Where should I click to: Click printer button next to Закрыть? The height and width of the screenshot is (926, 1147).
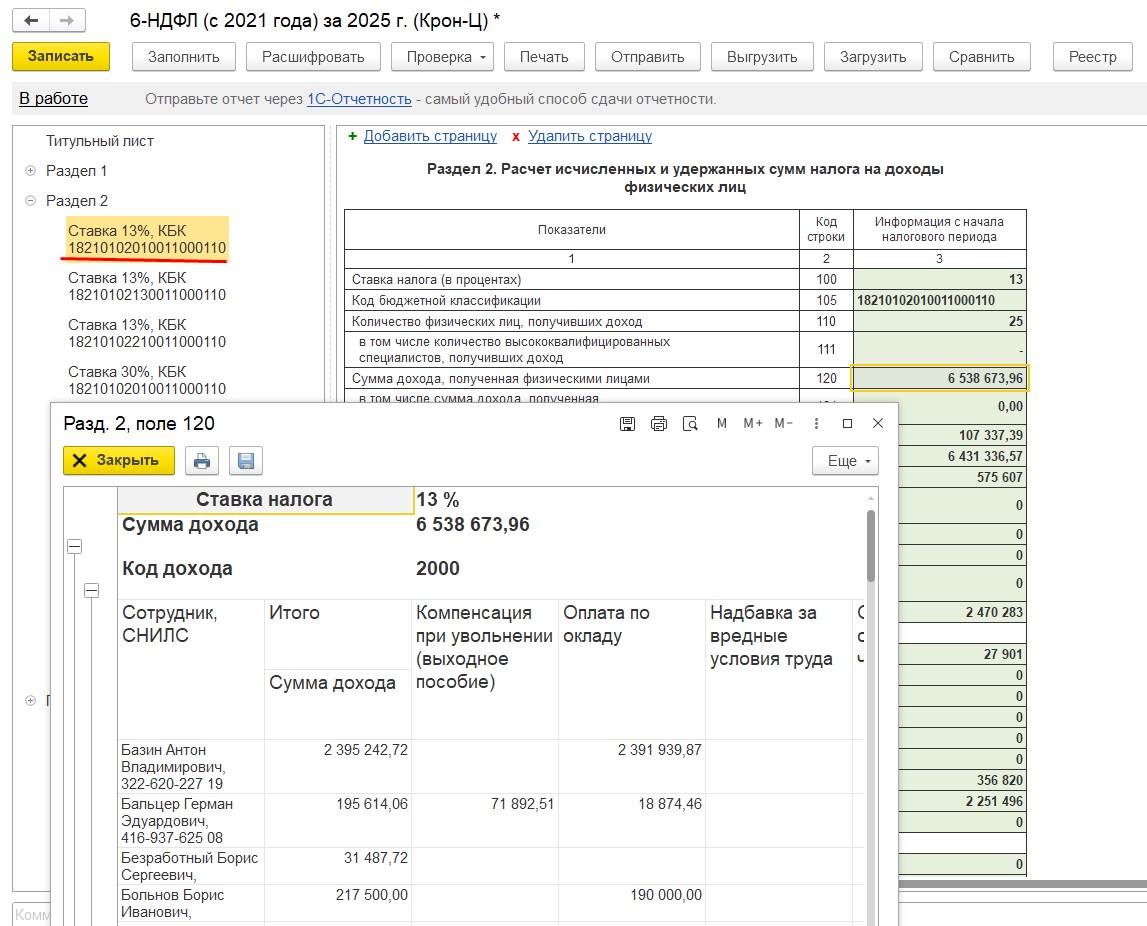coord(202,461)
